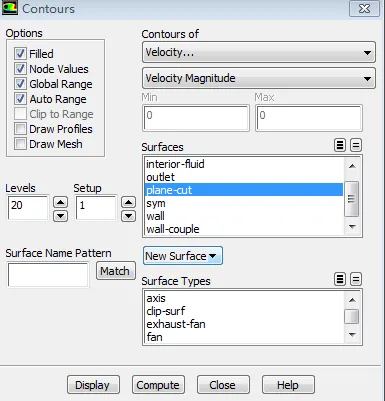Screen dimensions: 385x401
Task: Deselect all icon above Surface Types list
Action: click(356, 279)
